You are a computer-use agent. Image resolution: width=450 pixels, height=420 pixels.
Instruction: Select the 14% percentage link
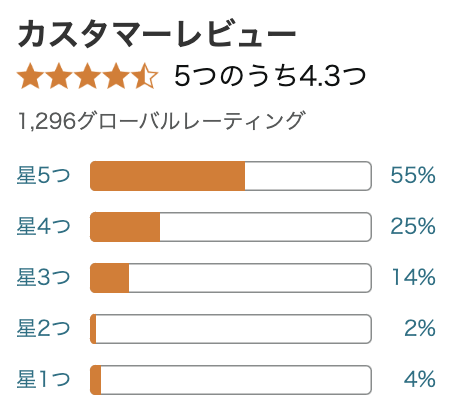[x=414, y=277]
